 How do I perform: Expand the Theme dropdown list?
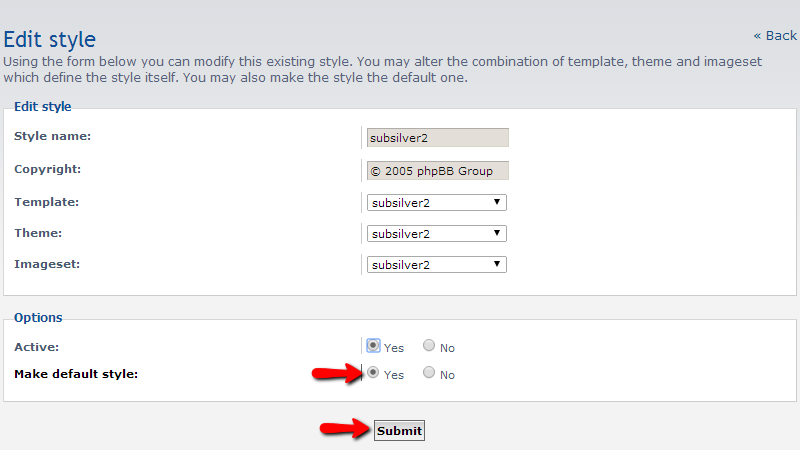click(437, 234)
